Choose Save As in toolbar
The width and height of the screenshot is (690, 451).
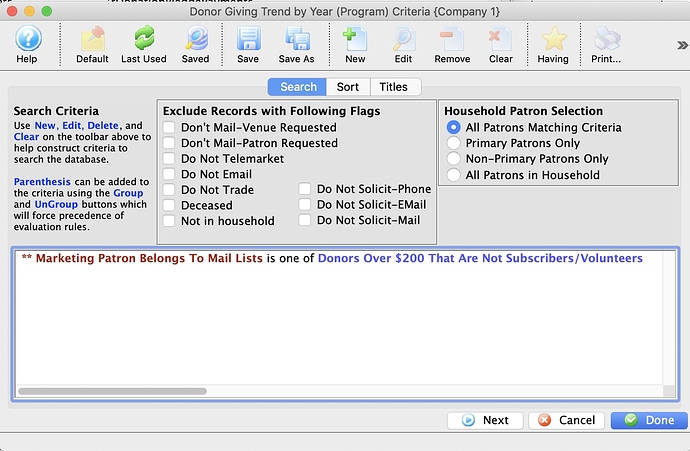[297, 44]
